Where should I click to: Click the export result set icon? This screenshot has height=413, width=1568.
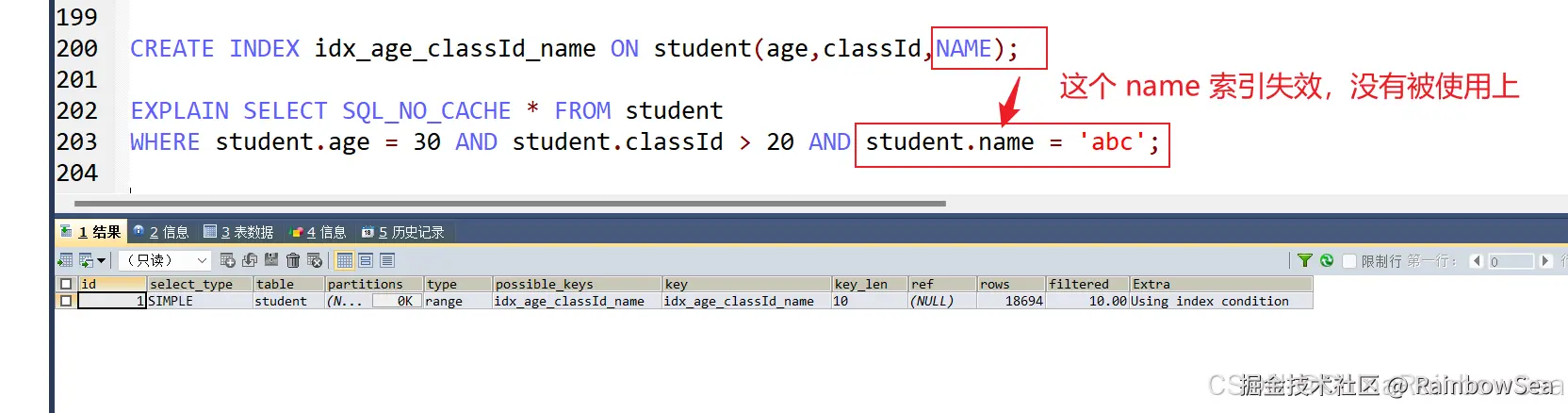tap(65, 260)
